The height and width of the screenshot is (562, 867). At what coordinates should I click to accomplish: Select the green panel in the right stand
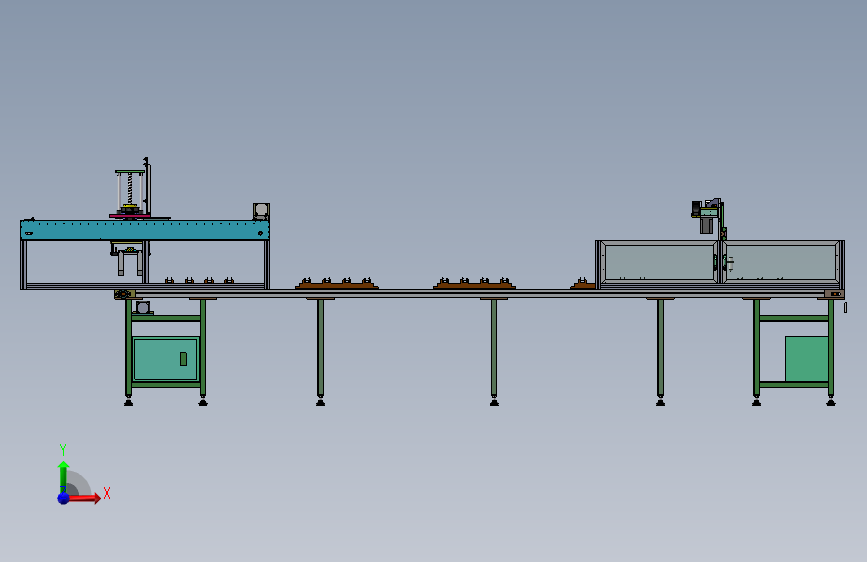[807, 358]
